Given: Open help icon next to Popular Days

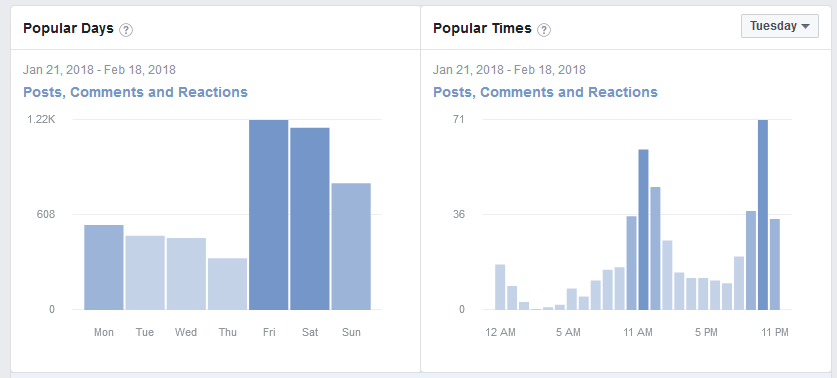Looking at the screenshot, I should tap(126, 30).
